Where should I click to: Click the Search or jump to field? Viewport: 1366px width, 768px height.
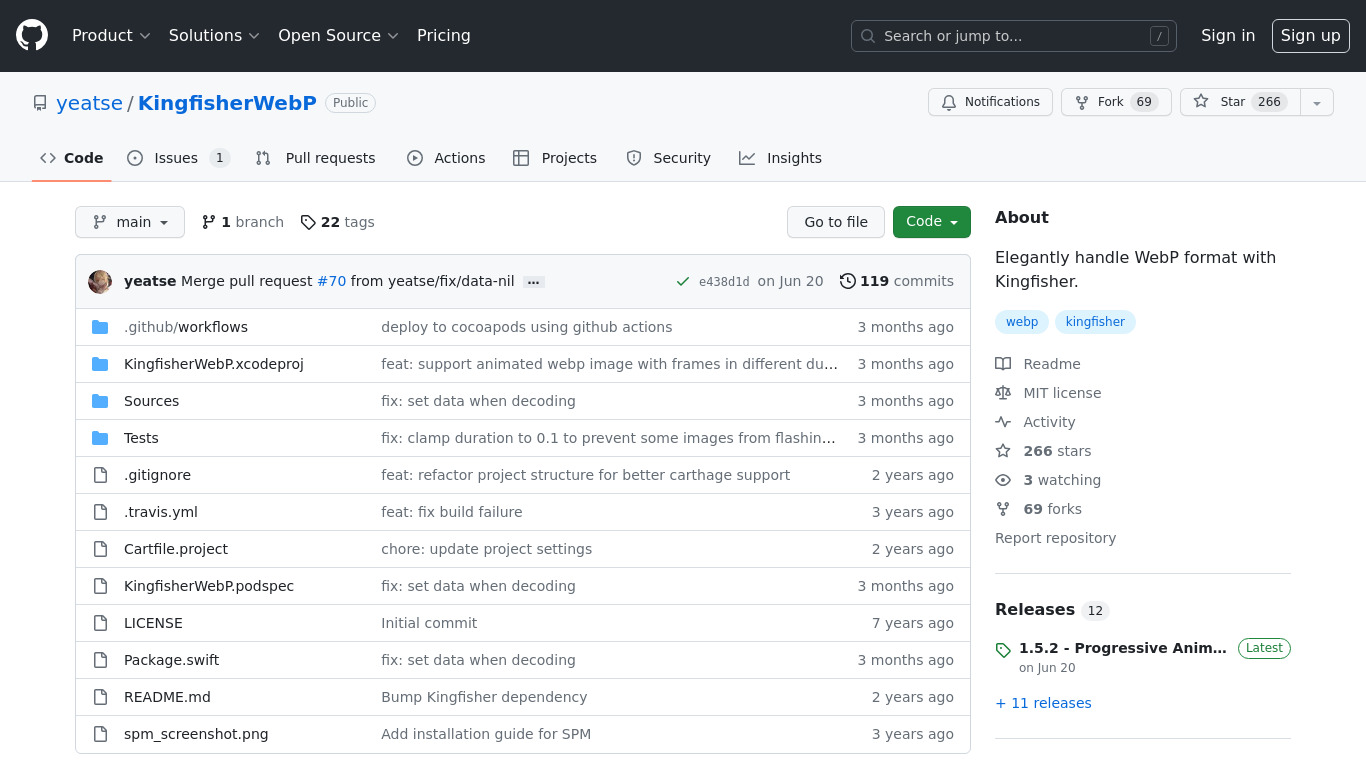pyautogui.click(x=1013, y=36)
